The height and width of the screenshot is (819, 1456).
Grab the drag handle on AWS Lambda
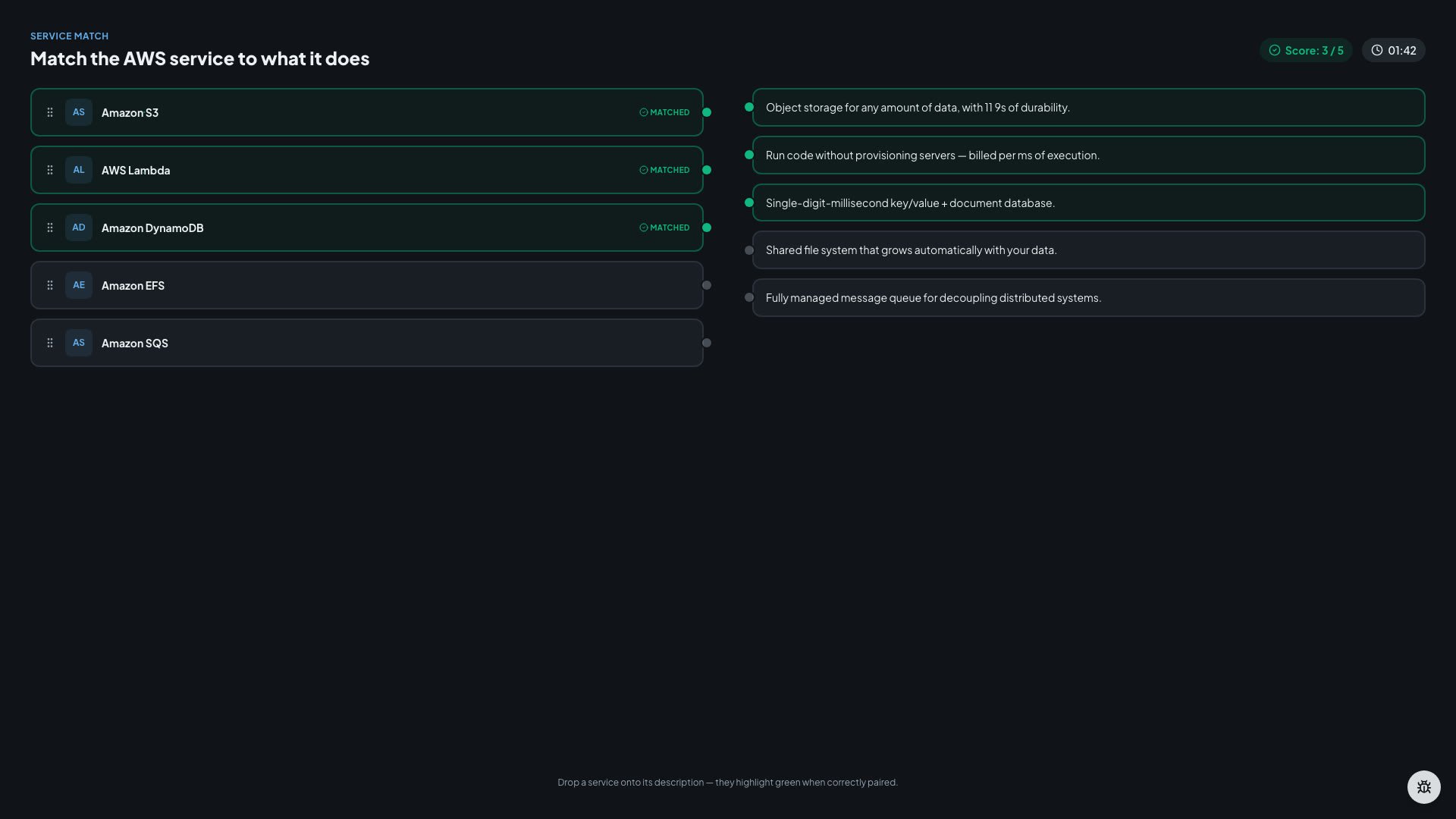50,170
